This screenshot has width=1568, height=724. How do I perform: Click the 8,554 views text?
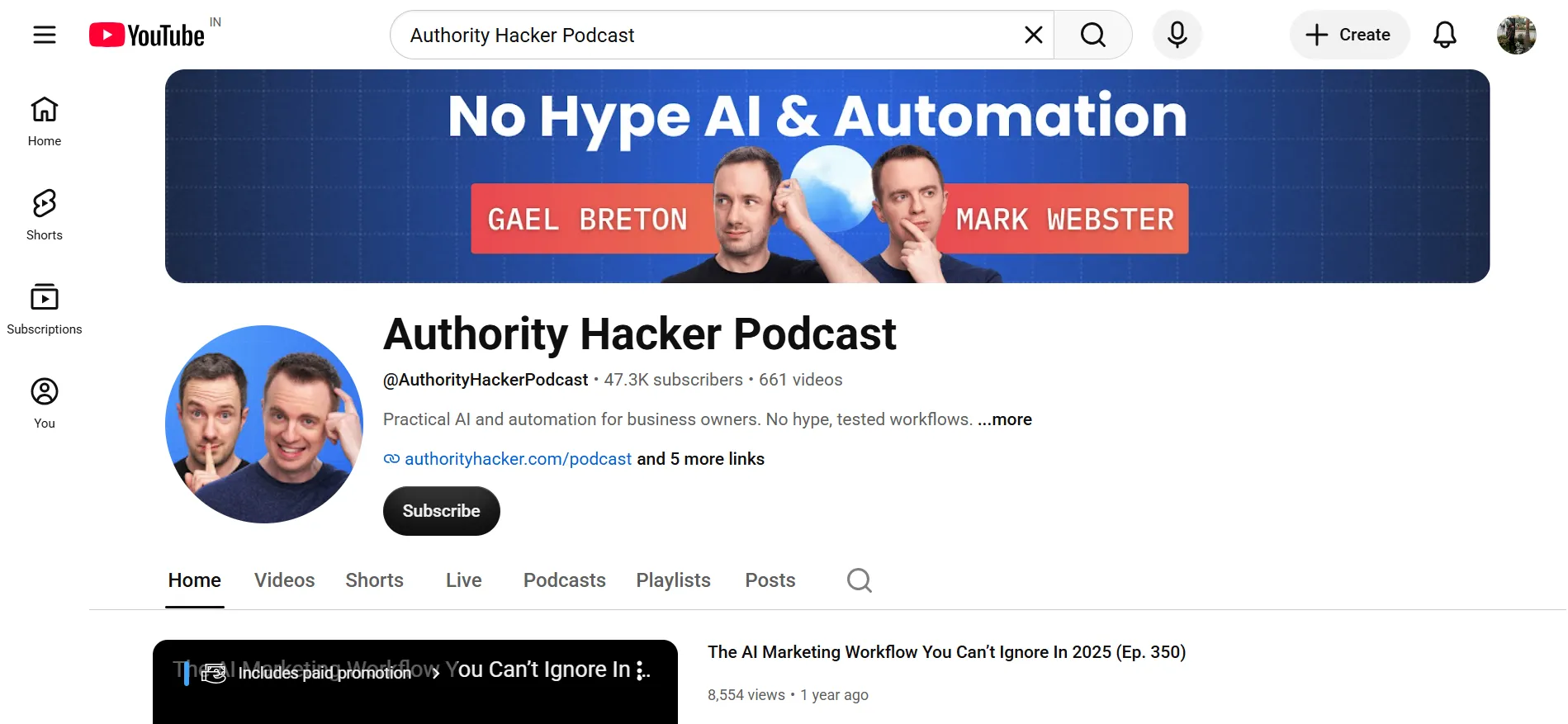click(746, 695)
